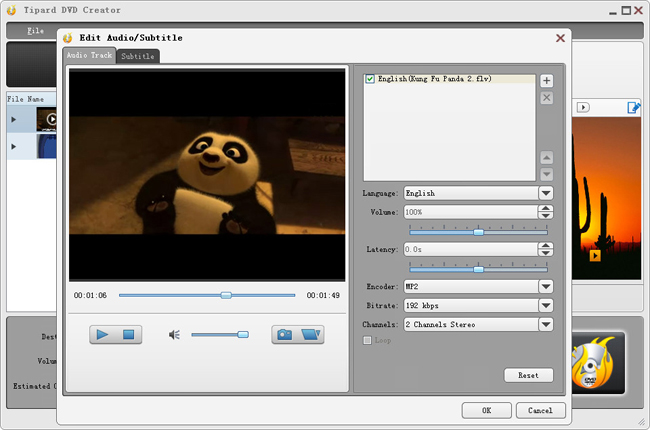Click the menu preview play icon

coord(583,107)
